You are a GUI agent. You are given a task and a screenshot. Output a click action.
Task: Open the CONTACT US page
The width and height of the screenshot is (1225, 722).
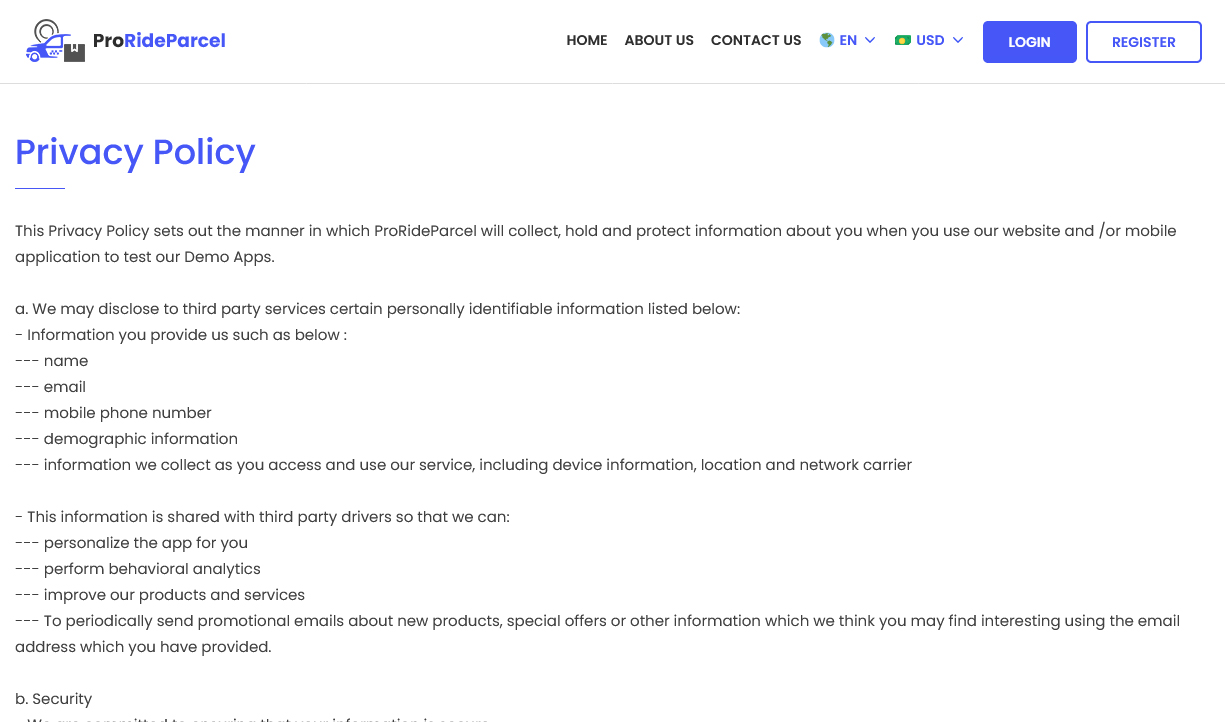coord(756,40)
